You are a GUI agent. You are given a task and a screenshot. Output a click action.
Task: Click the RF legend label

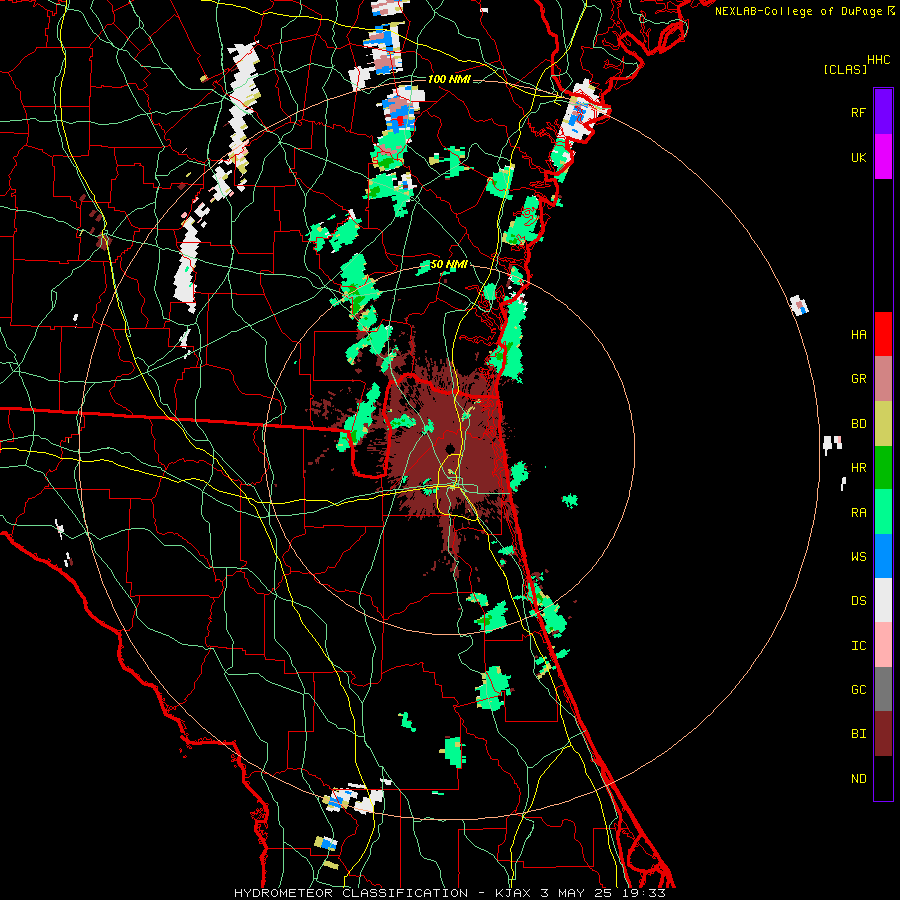click(x=858, y=112)
